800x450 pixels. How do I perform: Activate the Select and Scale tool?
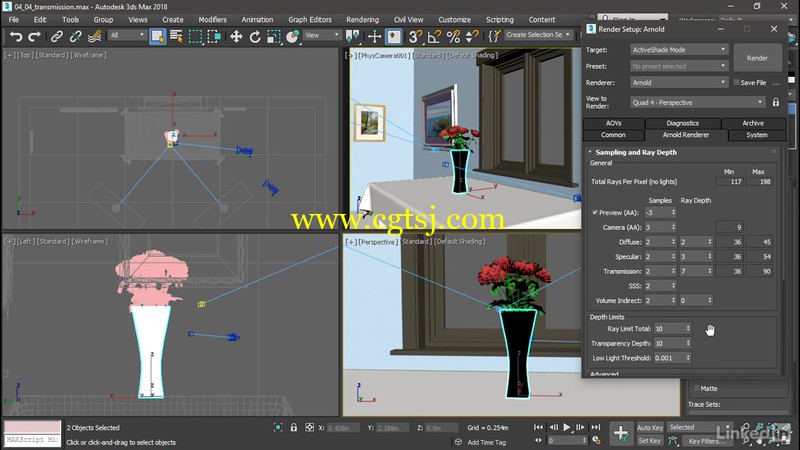click(x=274, y=36)
